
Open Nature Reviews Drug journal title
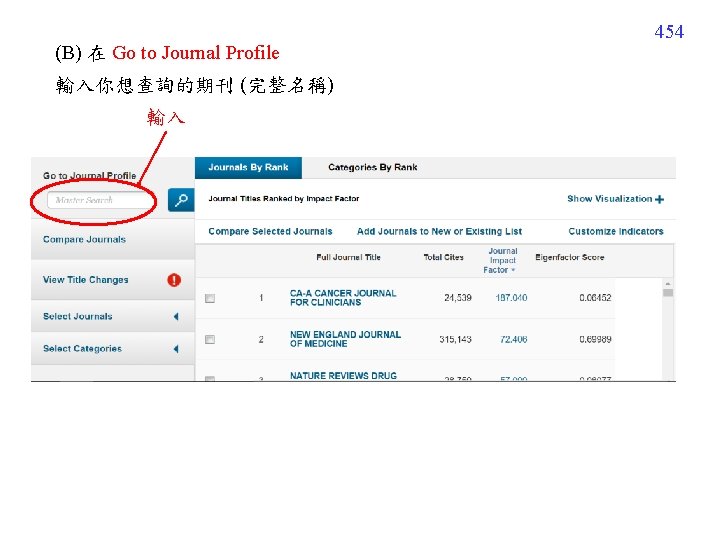click(343, 376)
